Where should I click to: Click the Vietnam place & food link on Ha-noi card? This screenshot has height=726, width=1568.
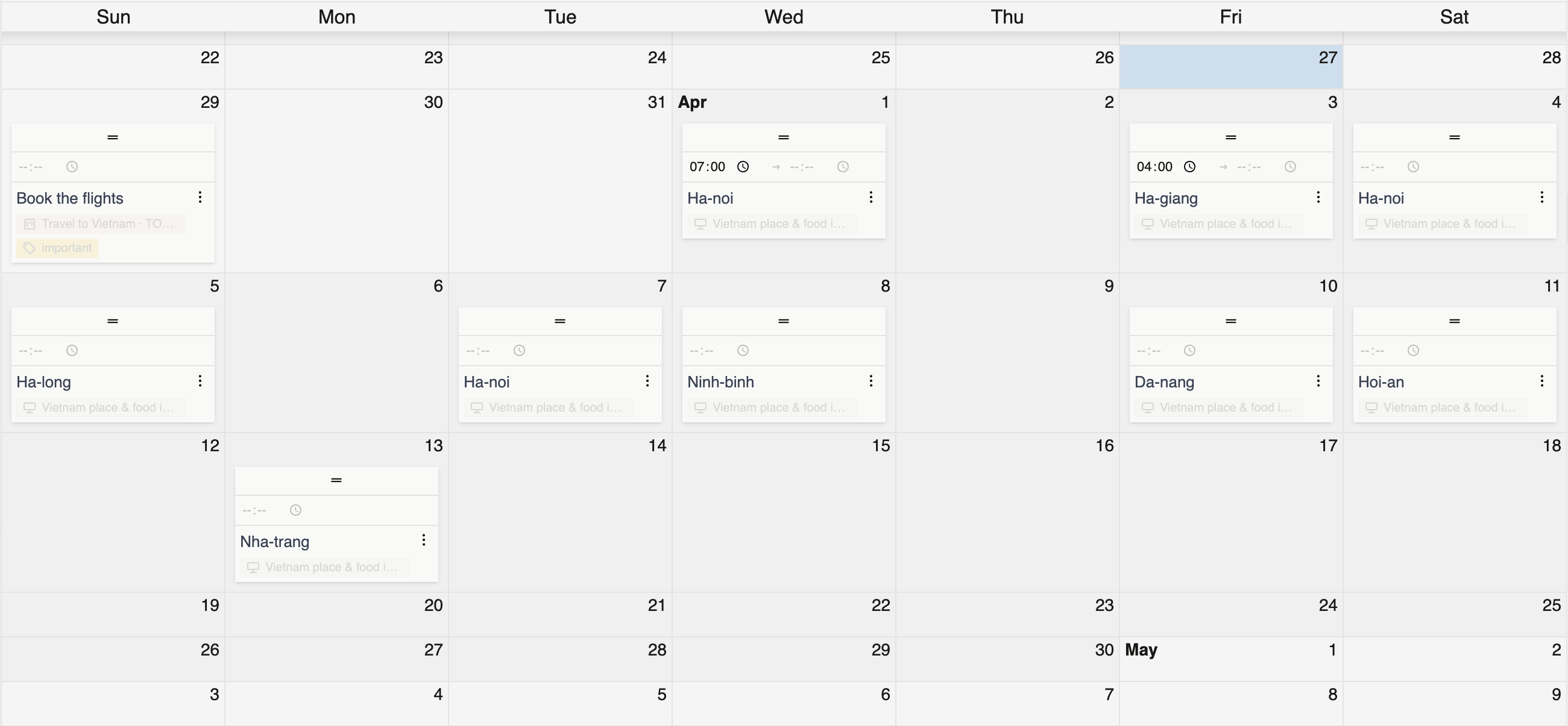click(779, 224)
